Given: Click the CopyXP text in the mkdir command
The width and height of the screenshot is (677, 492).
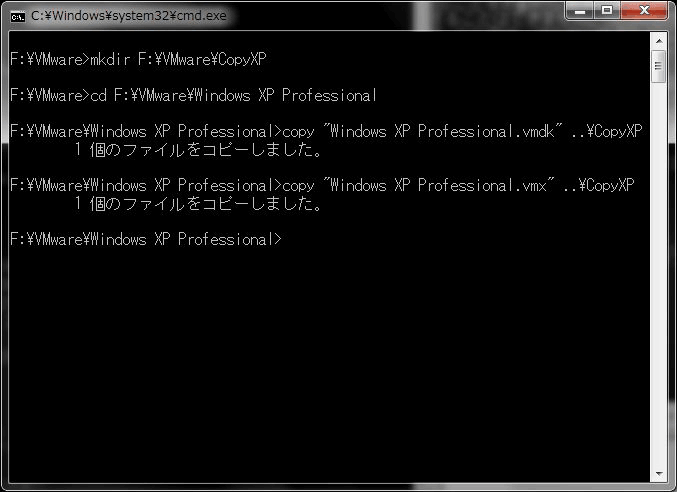Looking at the screenshot, I should coord(242,59).
